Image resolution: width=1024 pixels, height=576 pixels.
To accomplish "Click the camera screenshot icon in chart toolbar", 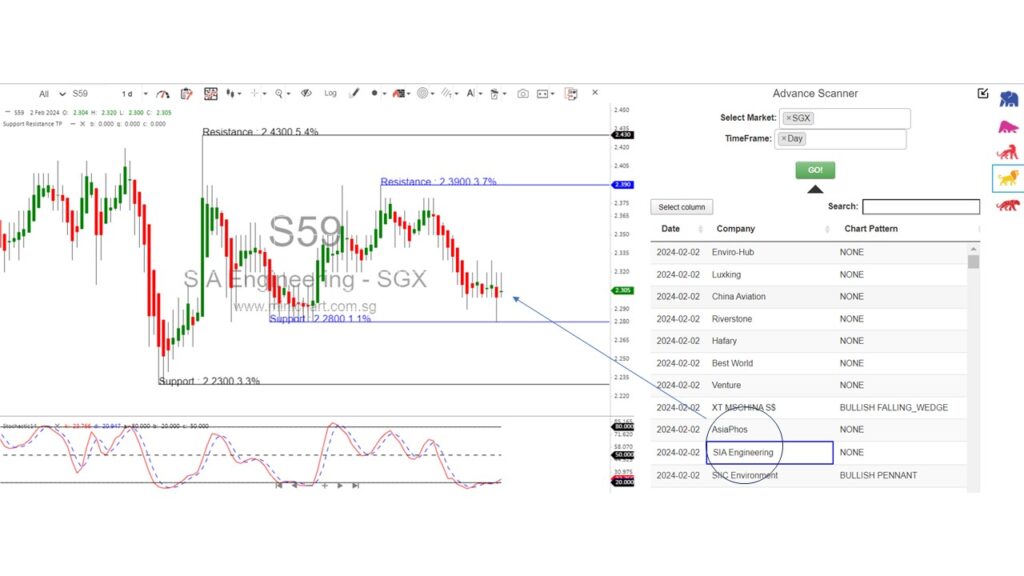I will click(522, 93).
